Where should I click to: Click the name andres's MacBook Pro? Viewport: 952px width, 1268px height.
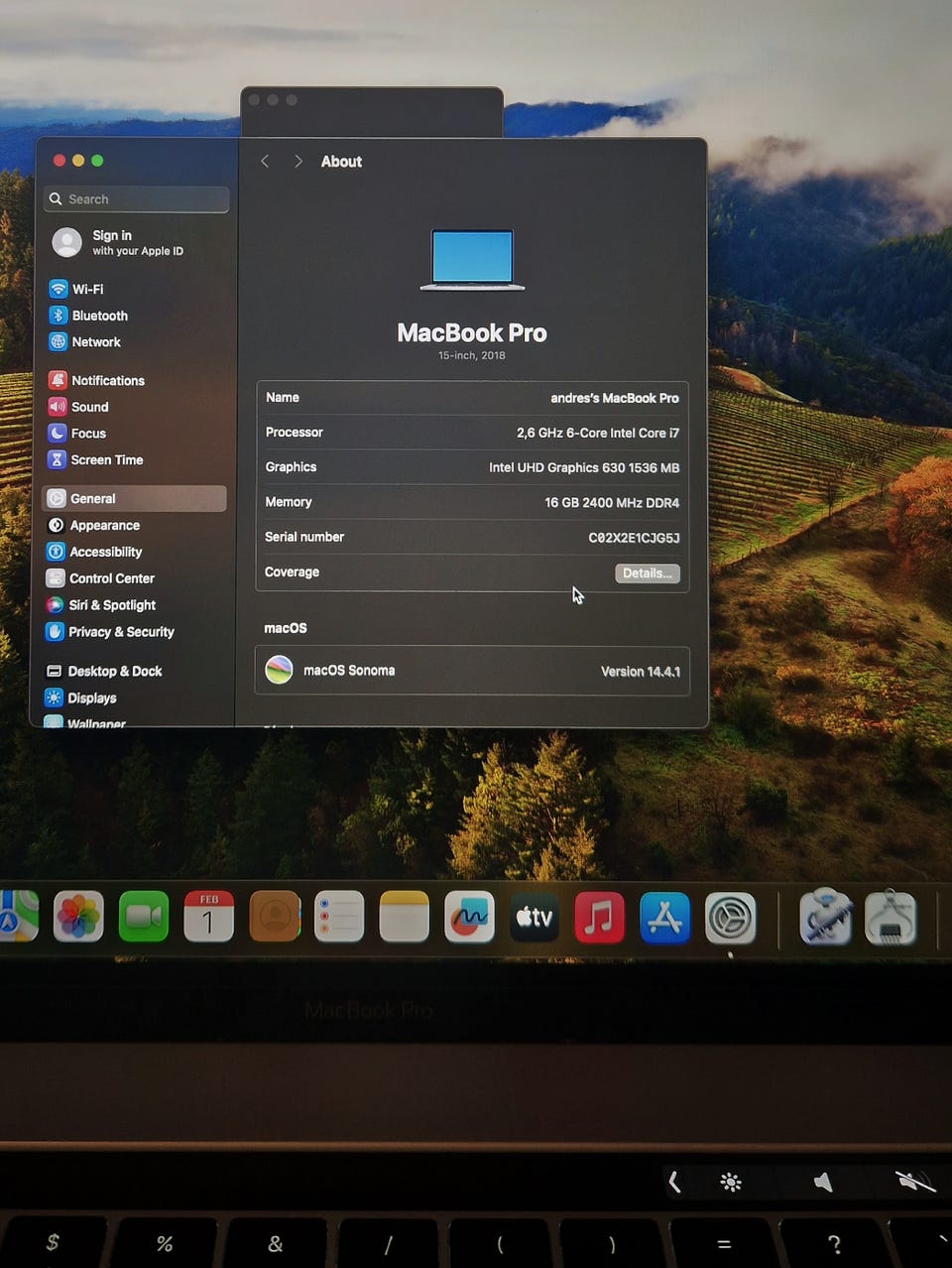(615, 398)
